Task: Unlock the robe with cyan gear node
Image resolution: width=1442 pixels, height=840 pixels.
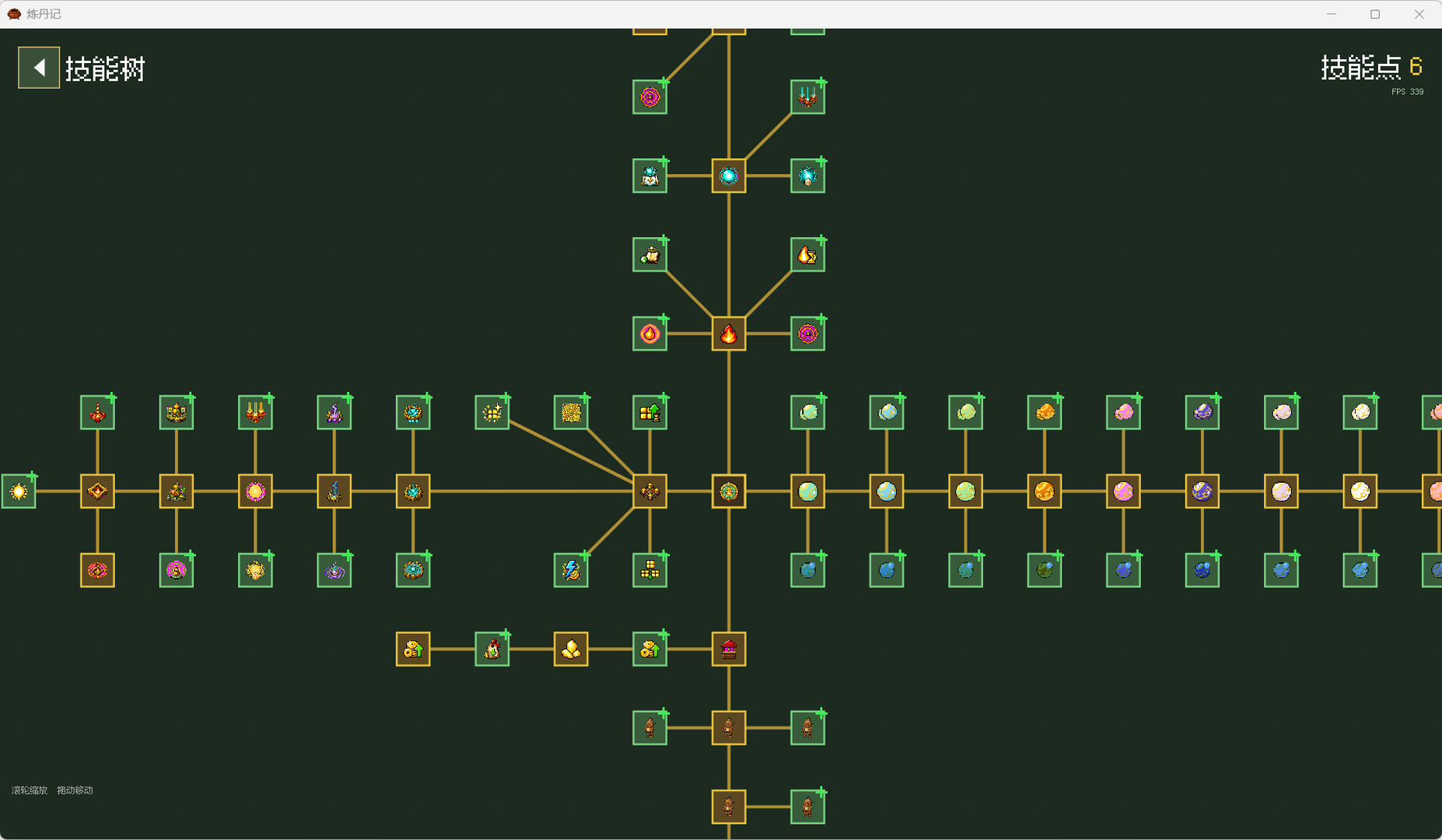Action: coord(649,176)
